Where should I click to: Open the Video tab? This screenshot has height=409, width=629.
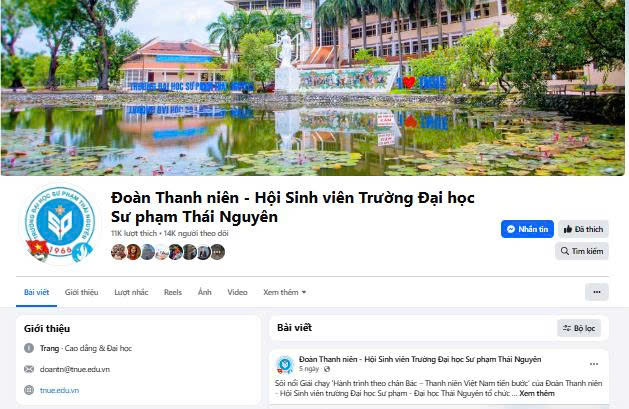pyautogui.click(x=237, y=292)
